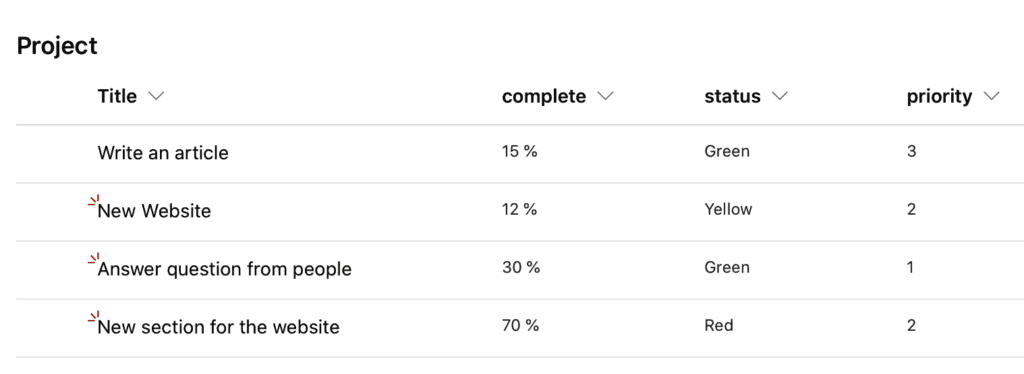Select the status column header text

click(733, 97)
